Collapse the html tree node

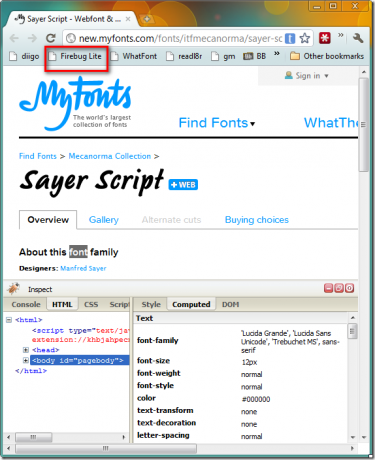click(9, 320)
